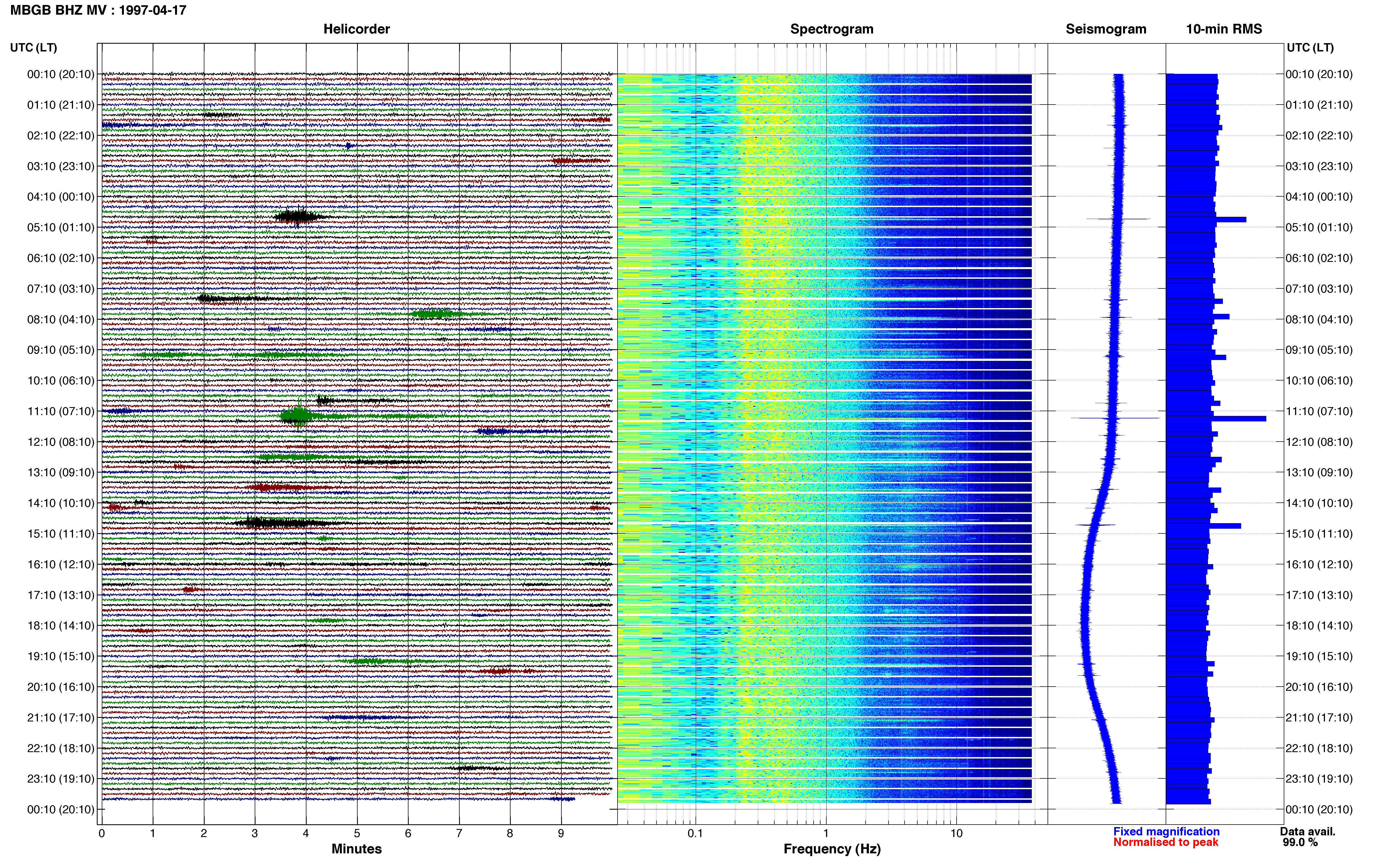Click left time label '06:10 (02:10)'
Viewport: 1388px width, 868px height.
click(61, 258)
